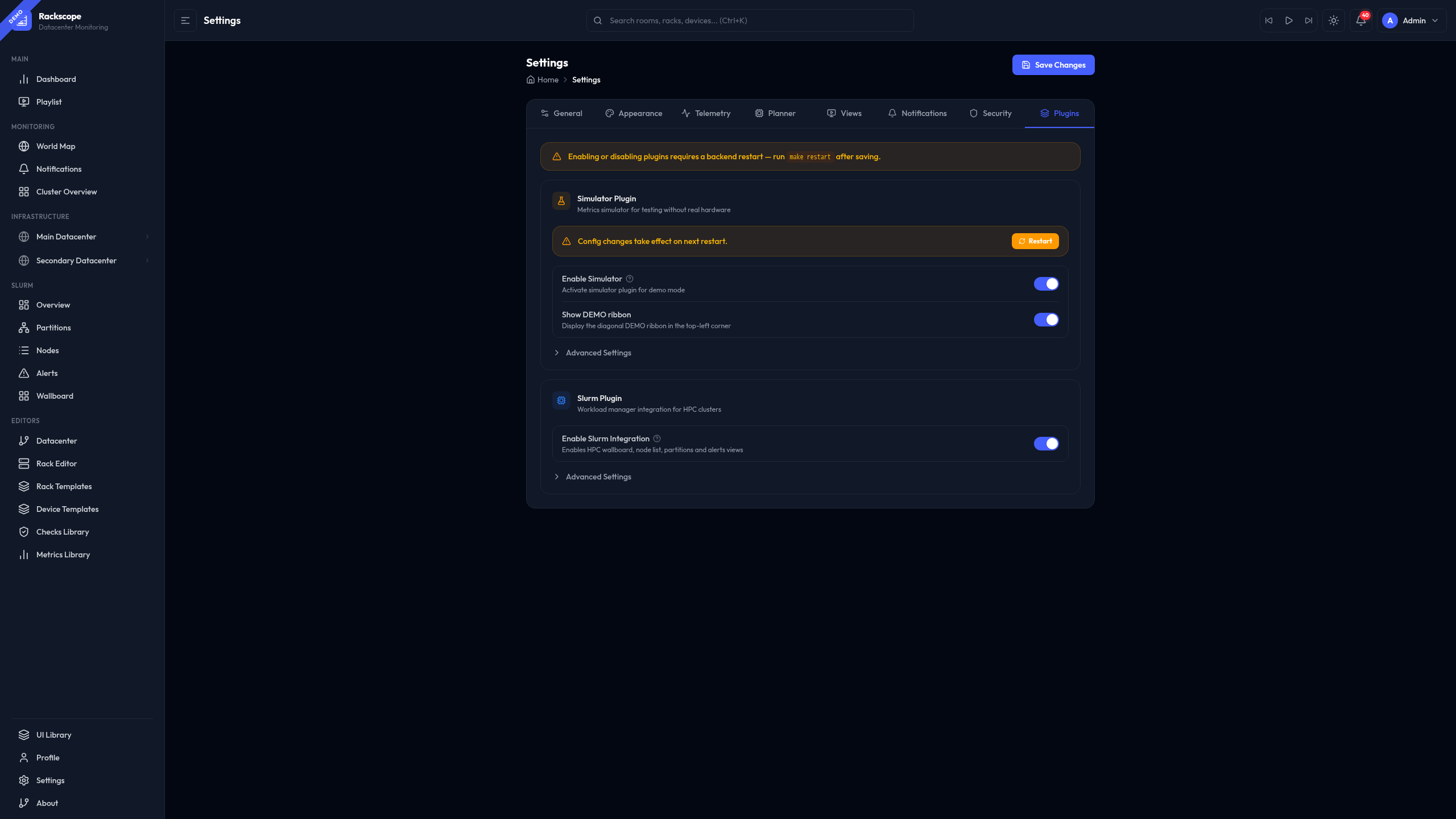Switch to light mode using the sun icon
Image resolution: width=1456 pixels, height=819 pixels.
[x=1333, y=20]
